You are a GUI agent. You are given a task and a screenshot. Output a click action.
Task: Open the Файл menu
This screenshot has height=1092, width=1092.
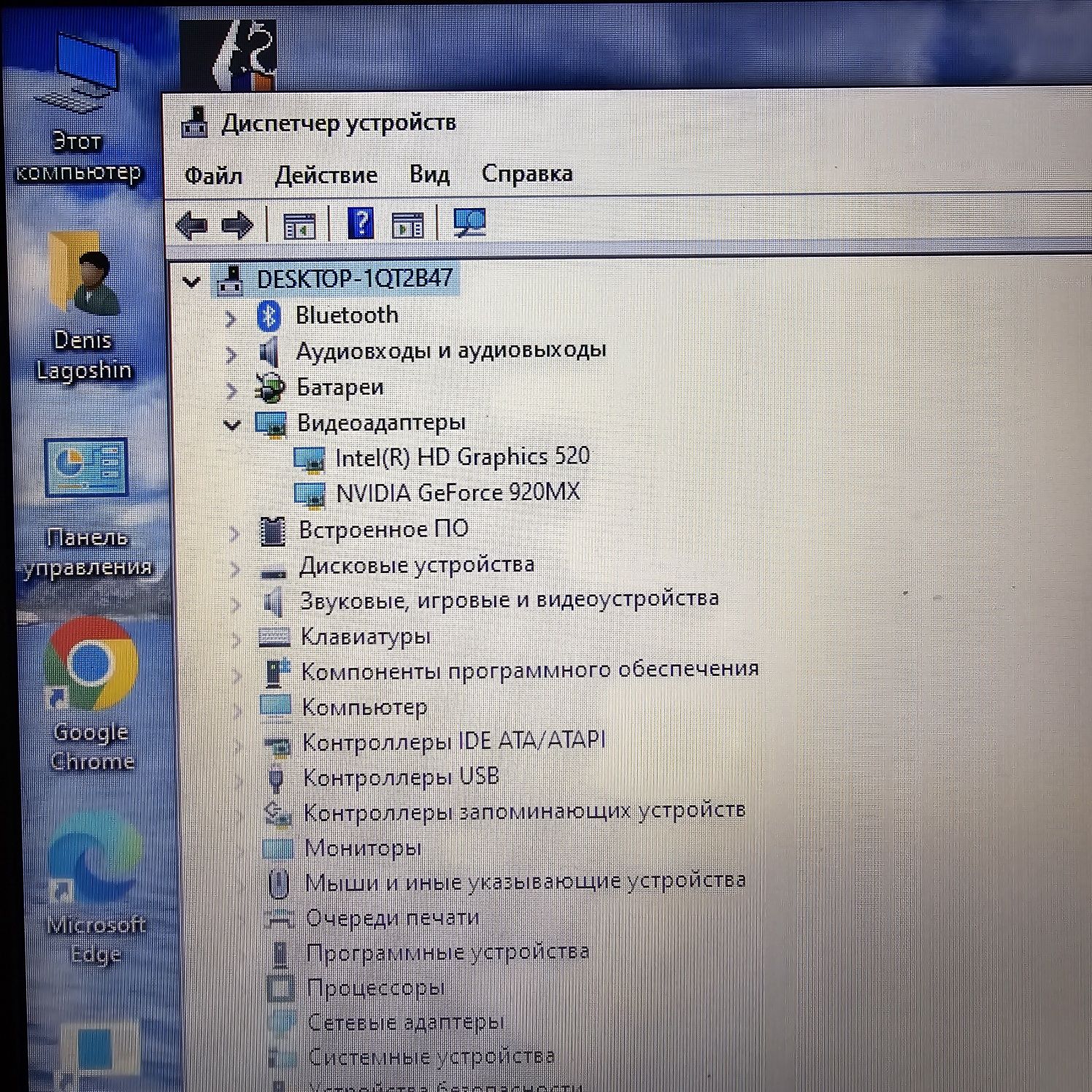click(x=213, y=175)
